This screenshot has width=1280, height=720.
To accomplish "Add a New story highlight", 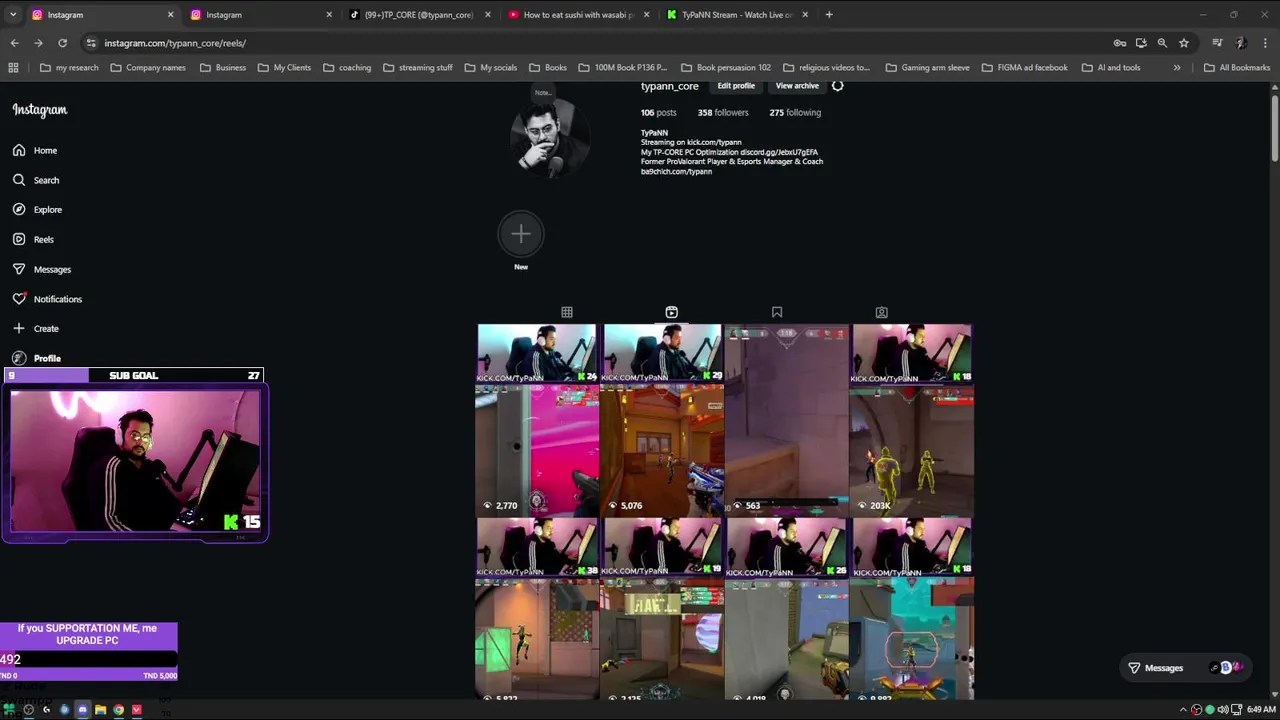I will click(x=521, y=234).
